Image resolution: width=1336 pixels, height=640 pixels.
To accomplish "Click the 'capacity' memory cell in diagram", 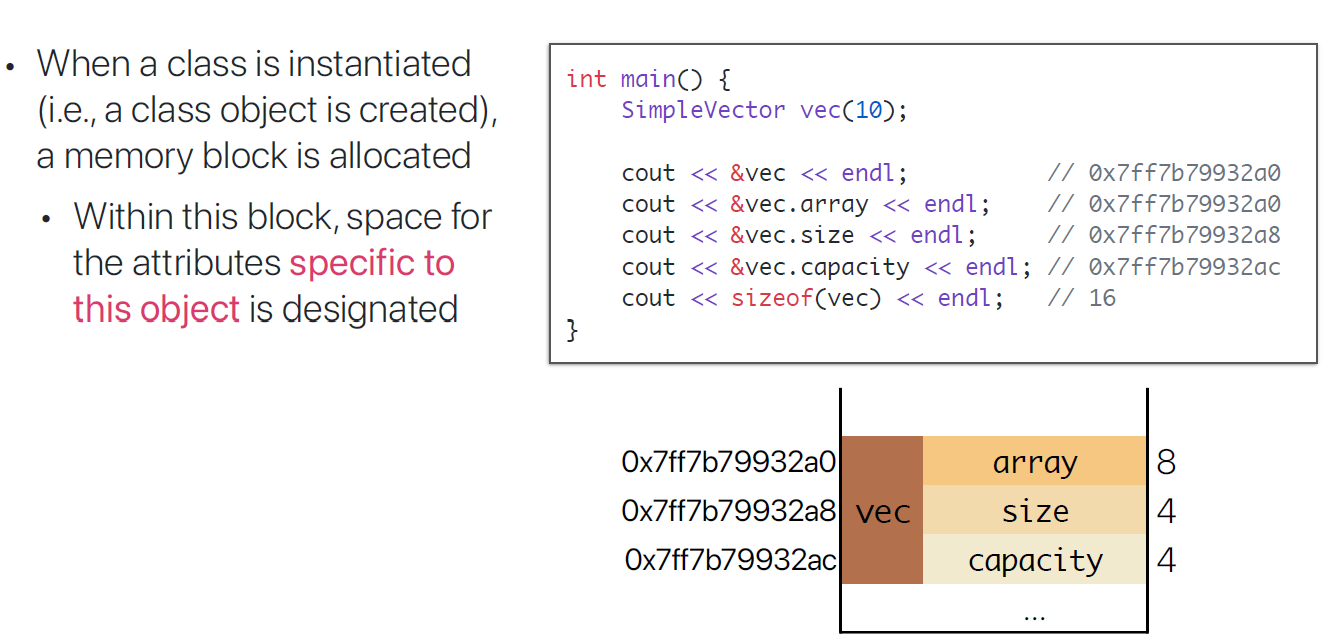I will [1034, 560].
